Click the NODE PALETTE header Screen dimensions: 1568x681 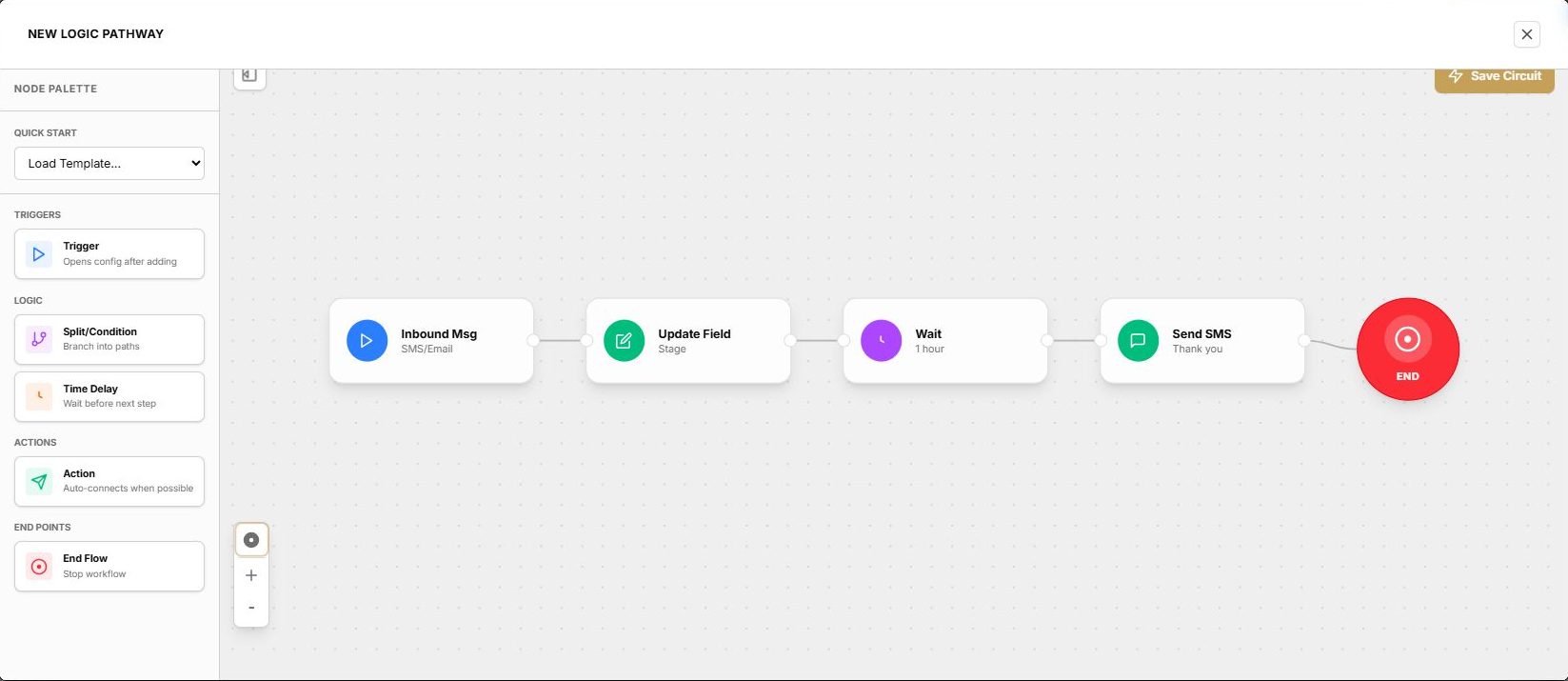click(55, 89)
